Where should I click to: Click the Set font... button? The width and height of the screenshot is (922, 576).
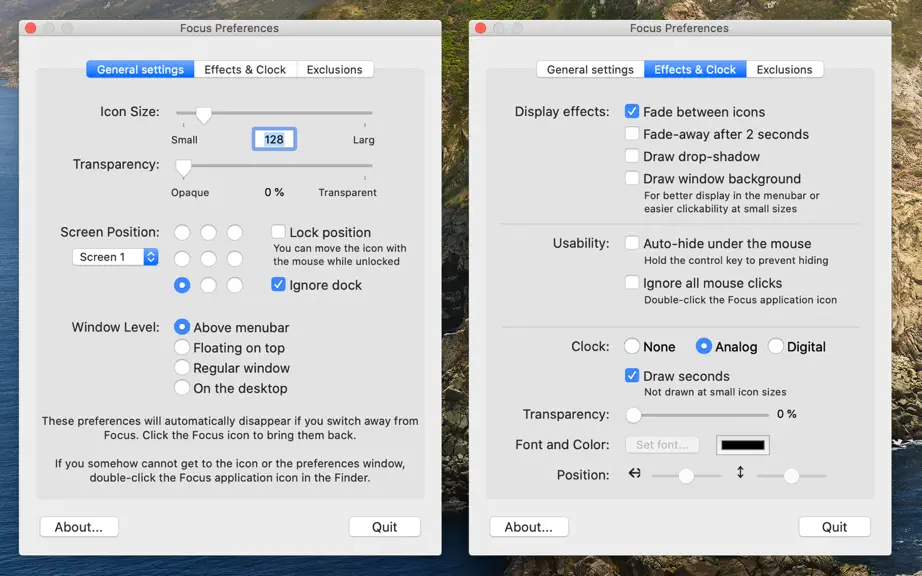coord(662,445)
